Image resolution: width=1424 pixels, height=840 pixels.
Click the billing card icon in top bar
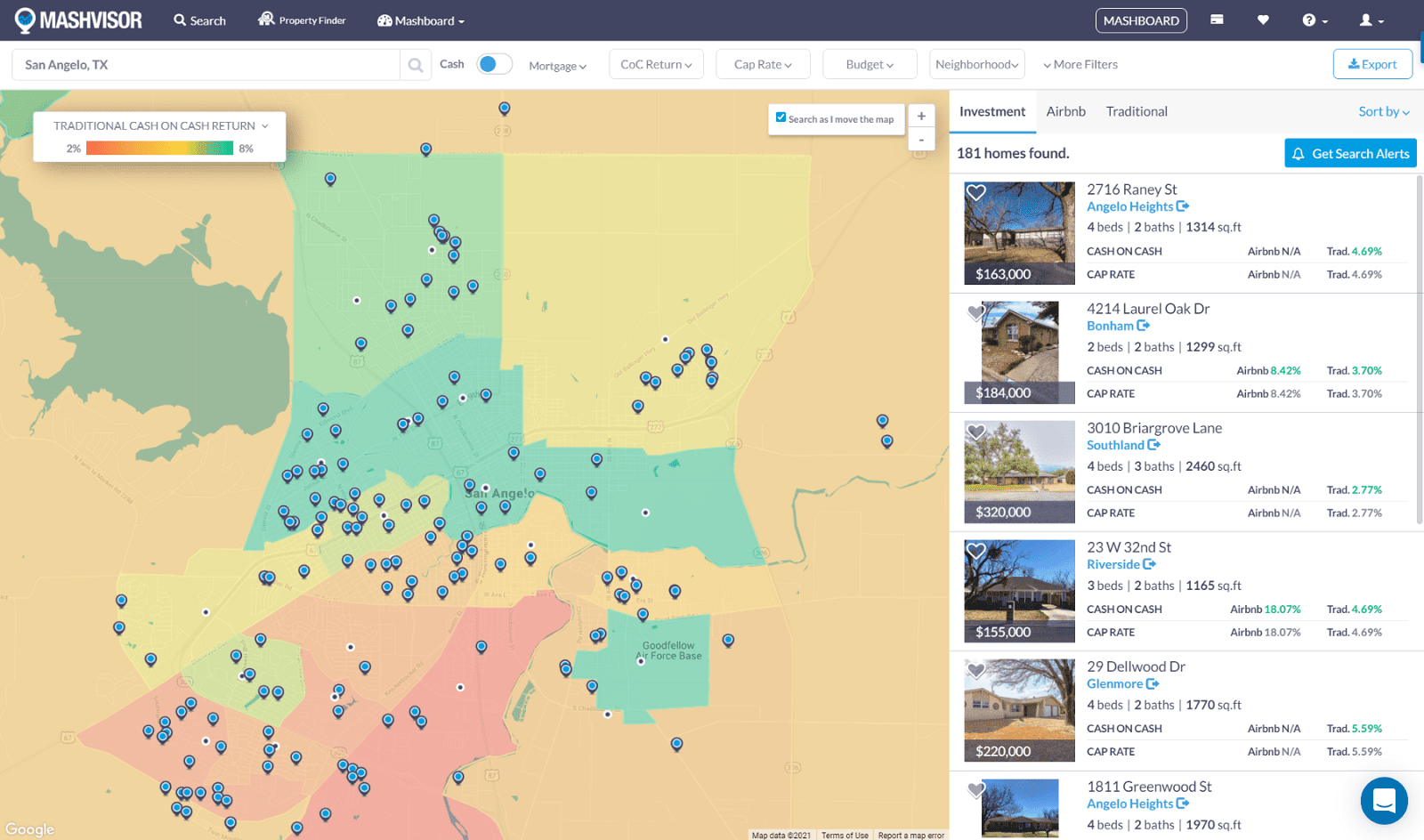point(1216,20)
